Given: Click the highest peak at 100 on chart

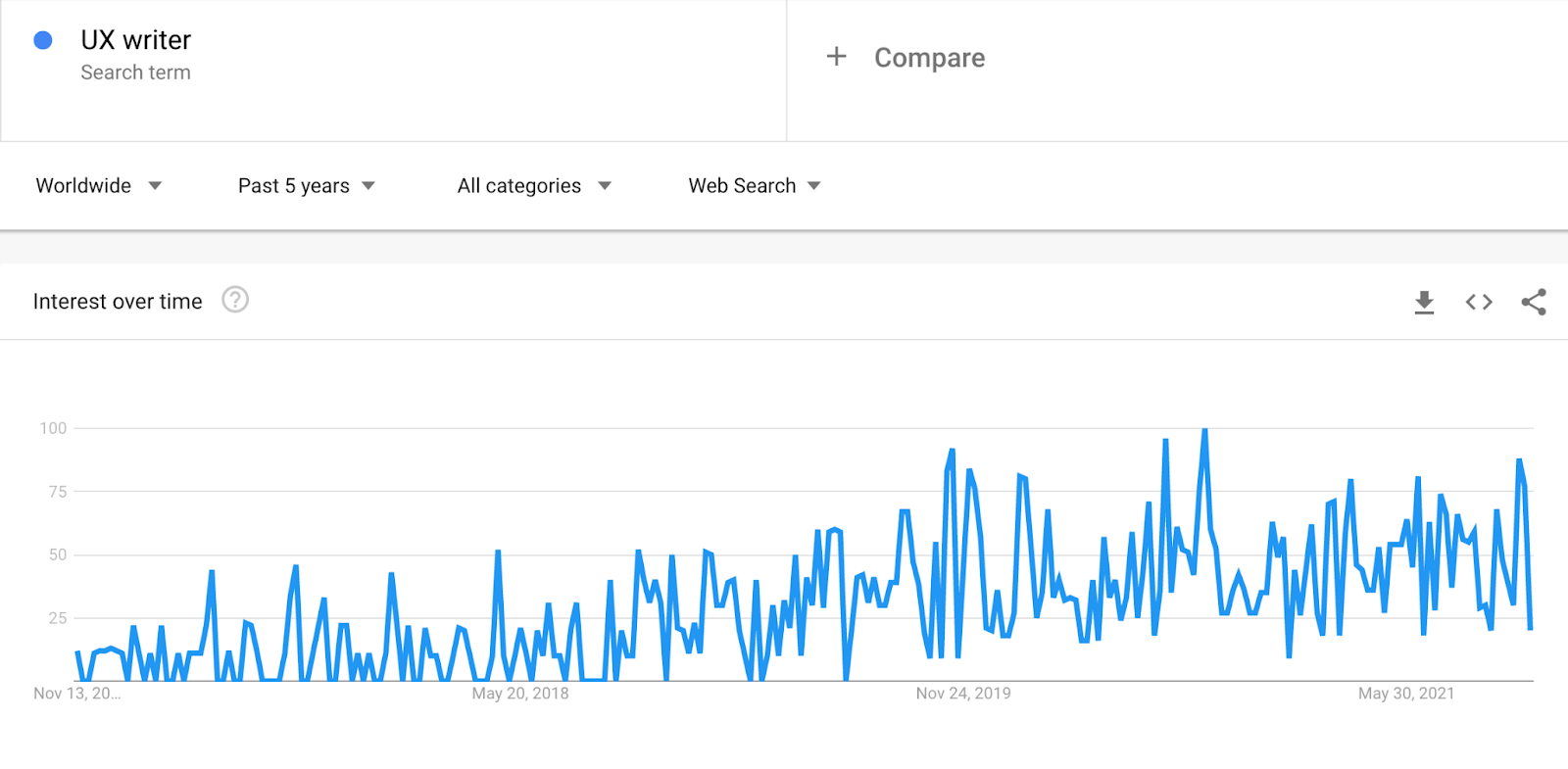Looking at the screenshot, I should (x=1204, y=431).
